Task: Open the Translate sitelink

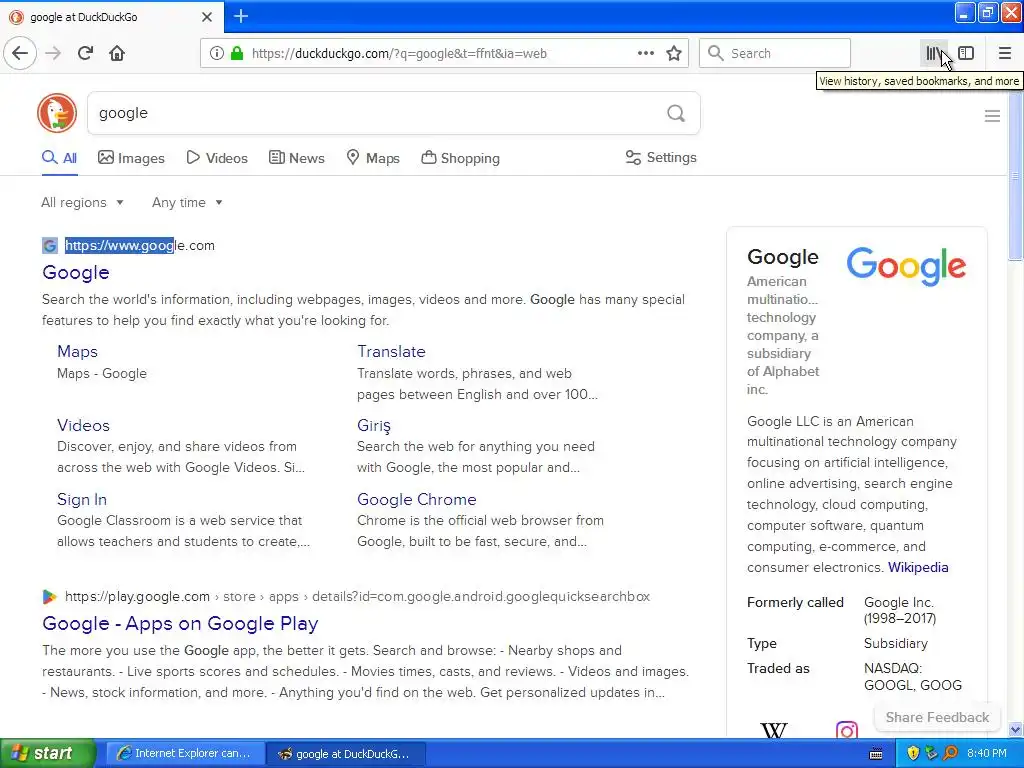Action: tap(391, 351)
